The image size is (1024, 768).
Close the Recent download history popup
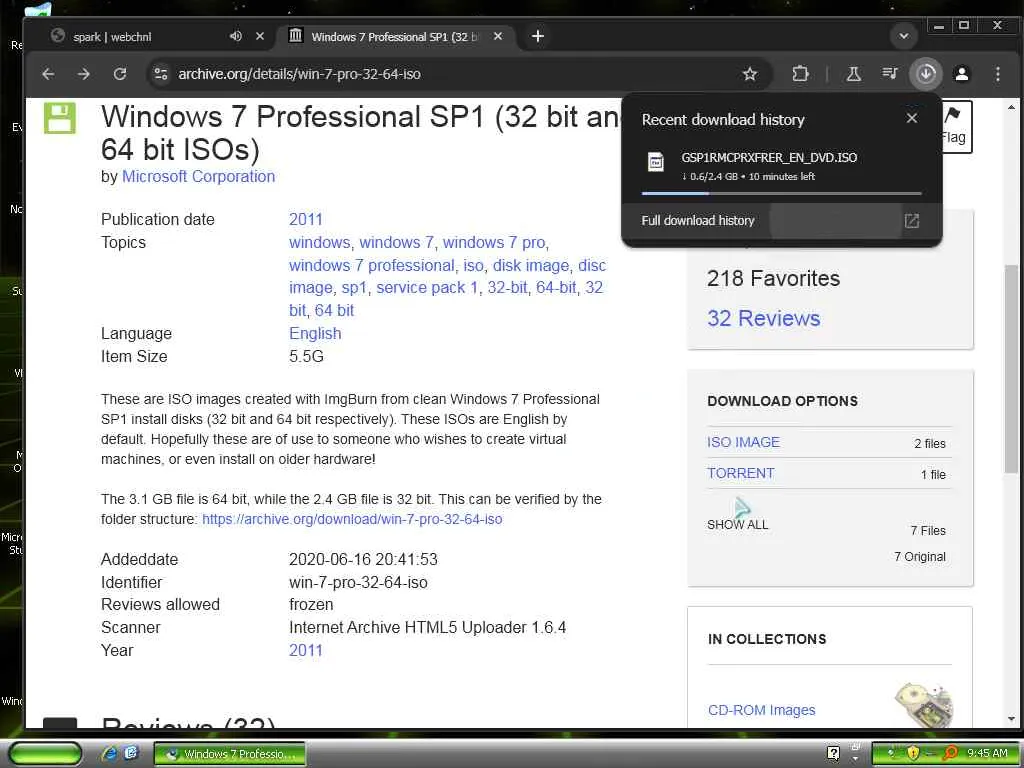(x=912, y=118)
